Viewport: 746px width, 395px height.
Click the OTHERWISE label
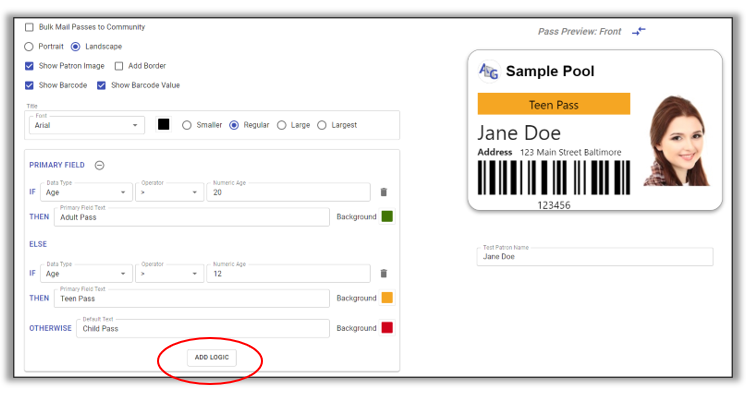50,328
